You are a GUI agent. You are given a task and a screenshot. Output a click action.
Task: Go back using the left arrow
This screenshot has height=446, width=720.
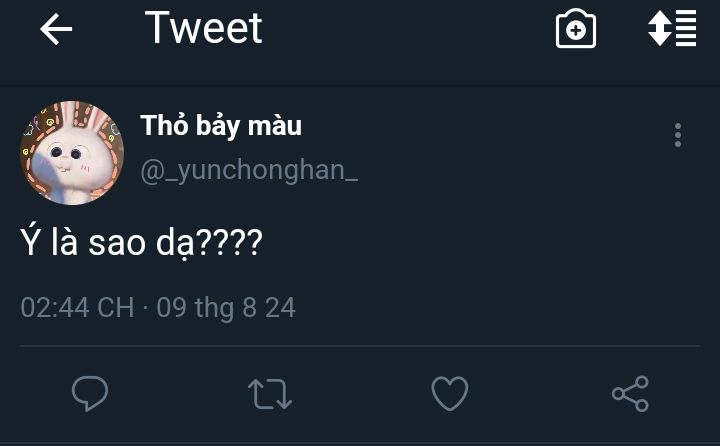pos(56,30)
